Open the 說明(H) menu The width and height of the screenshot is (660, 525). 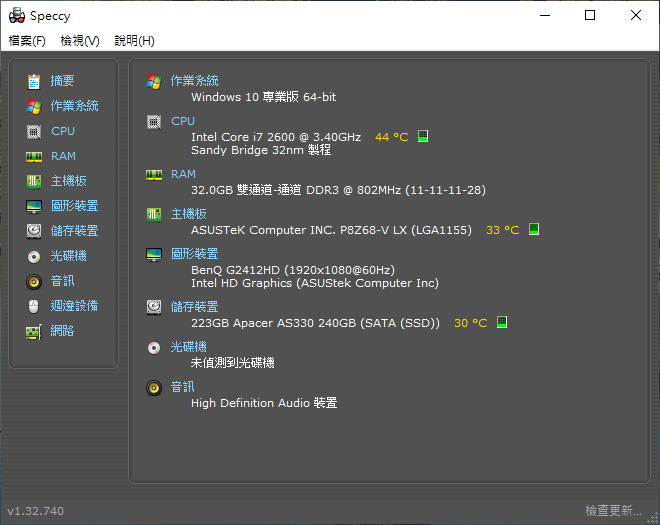(134, 41)
